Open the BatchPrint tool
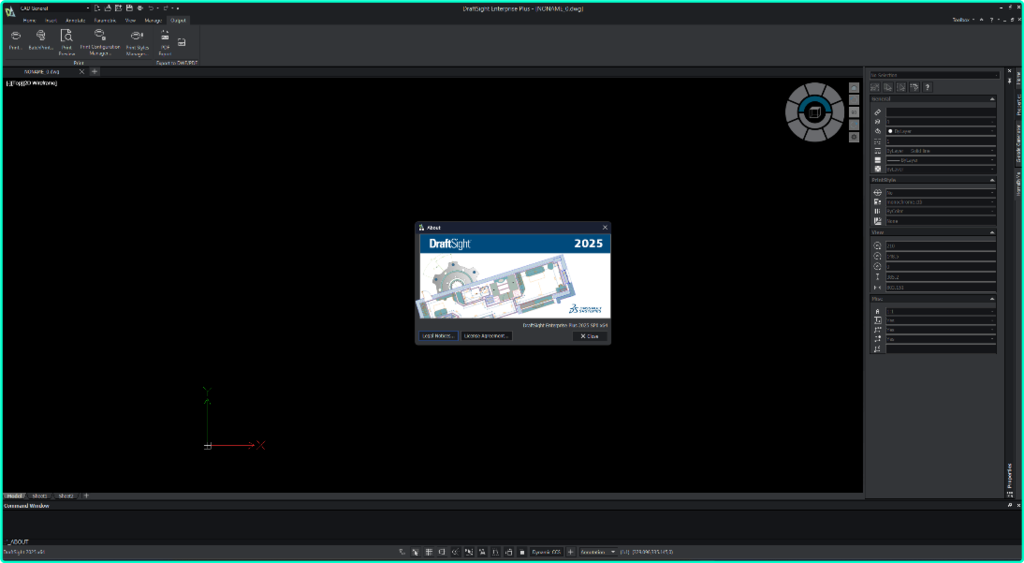The width and height of the screenshot is (1024, 563). (40, 39)
